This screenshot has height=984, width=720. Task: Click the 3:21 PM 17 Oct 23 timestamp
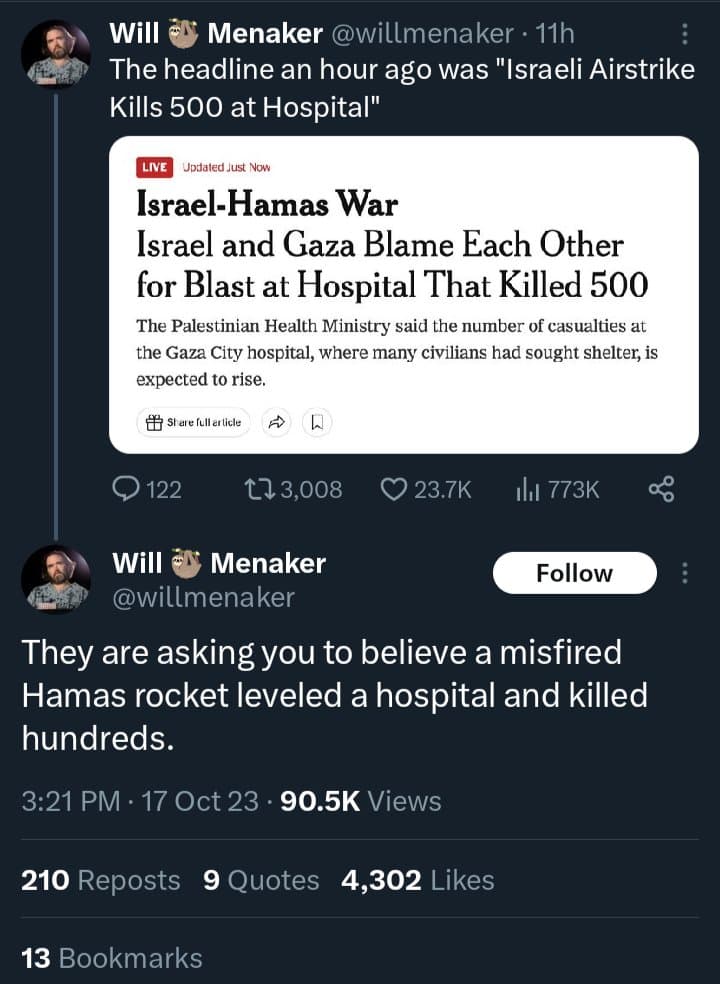point(140,801)
